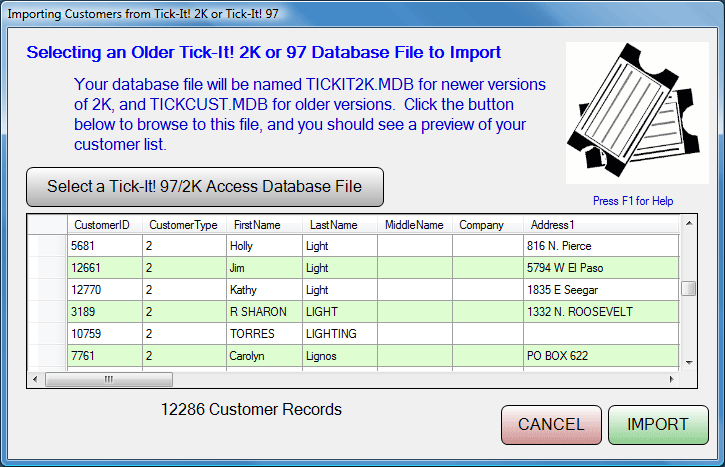This screenshot has width=725, height=467.
Task: Click the MiddleName column header
Action: click(415, 225)
